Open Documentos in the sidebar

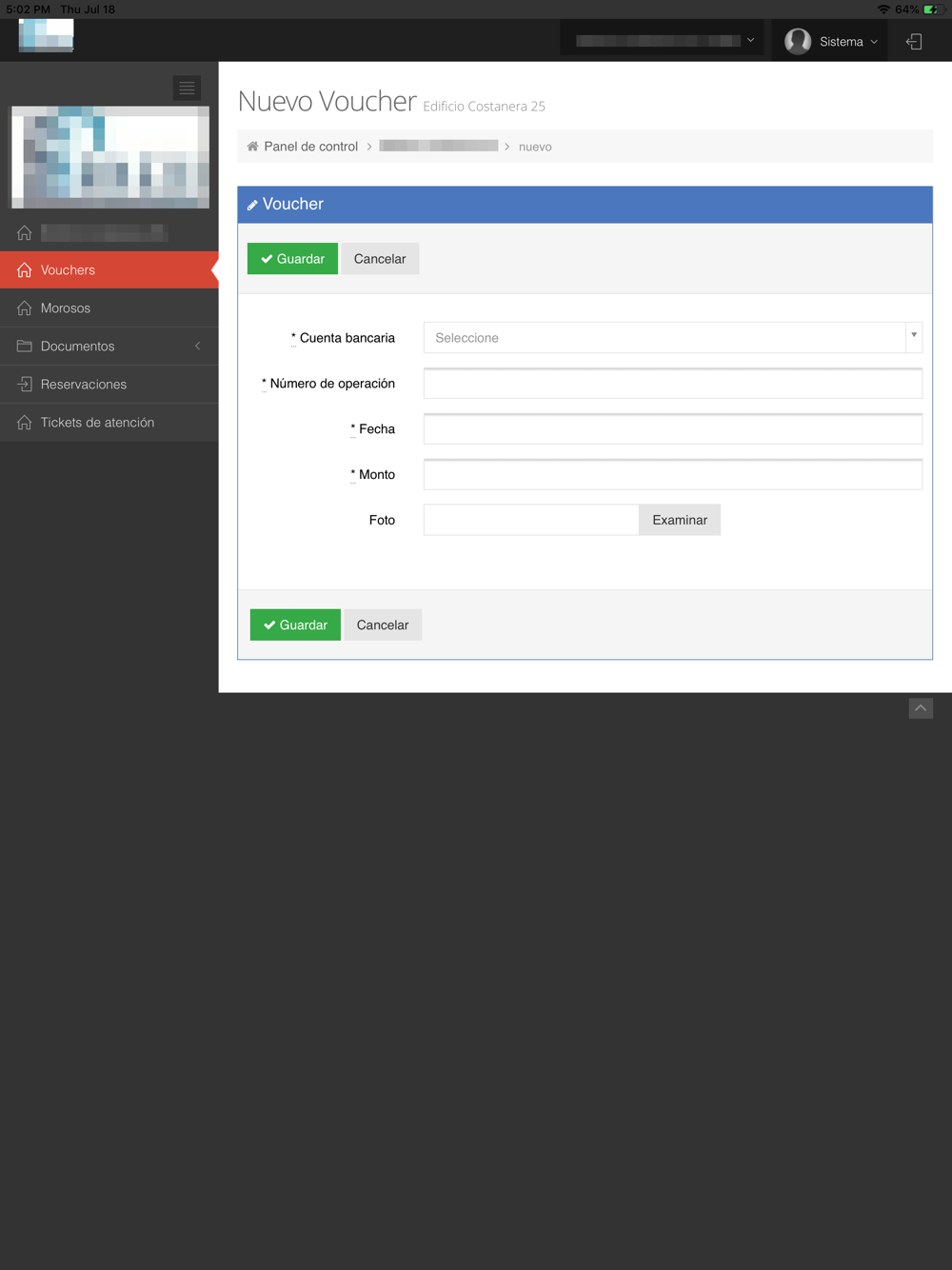109,347
